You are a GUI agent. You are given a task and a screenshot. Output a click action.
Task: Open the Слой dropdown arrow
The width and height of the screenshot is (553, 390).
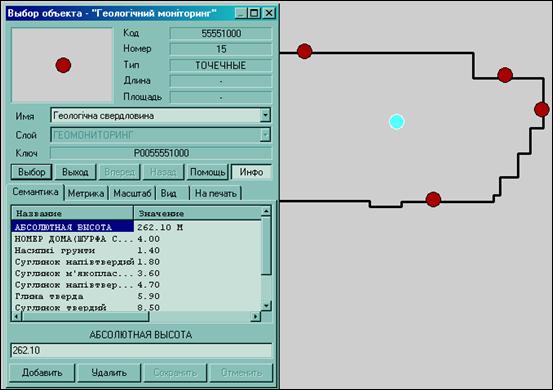(265, 134)
